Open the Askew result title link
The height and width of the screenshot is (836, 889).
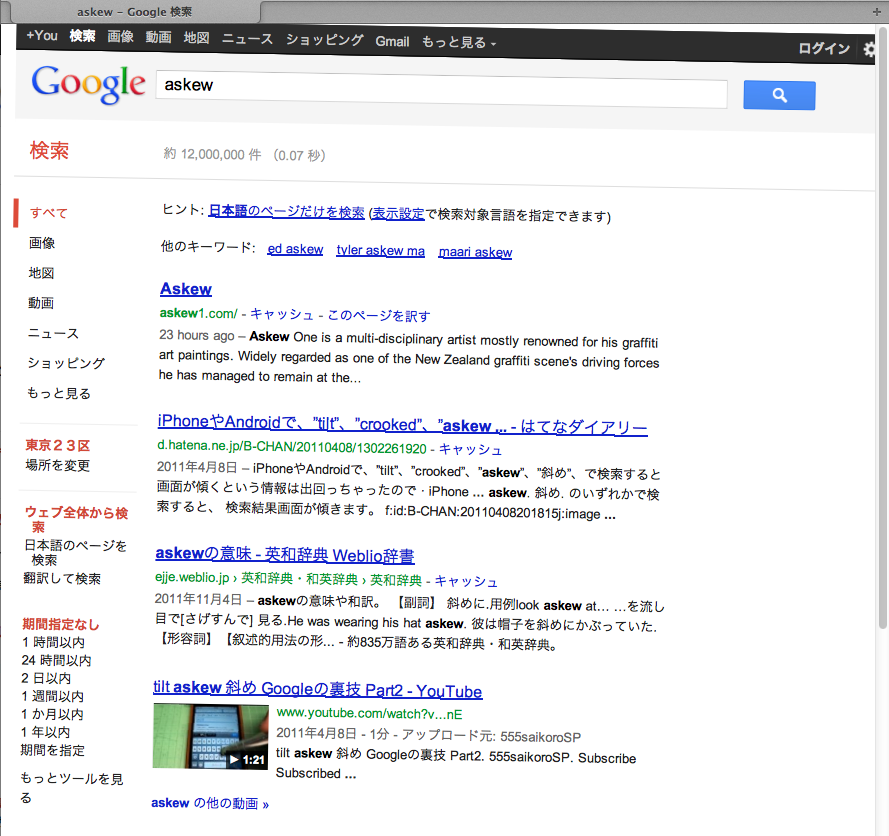point(186,289)
